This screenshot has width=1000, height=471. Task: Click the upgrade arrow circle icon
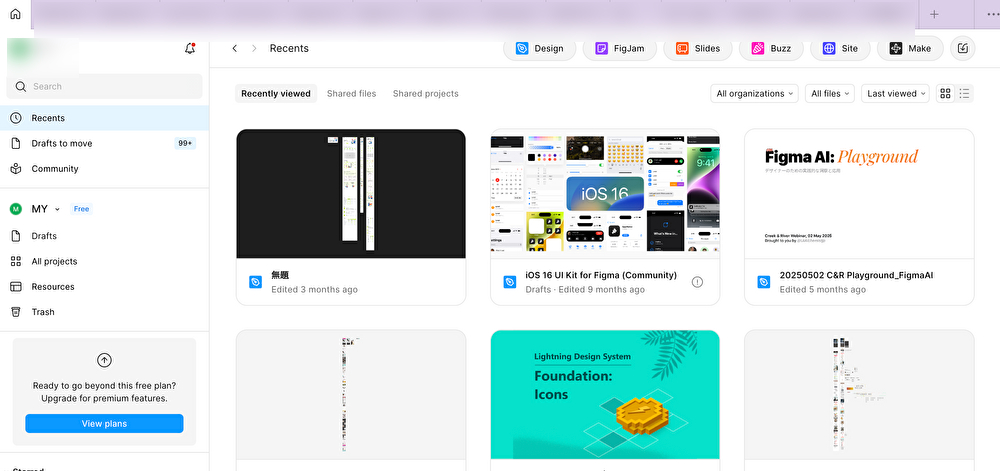(104, 360)
